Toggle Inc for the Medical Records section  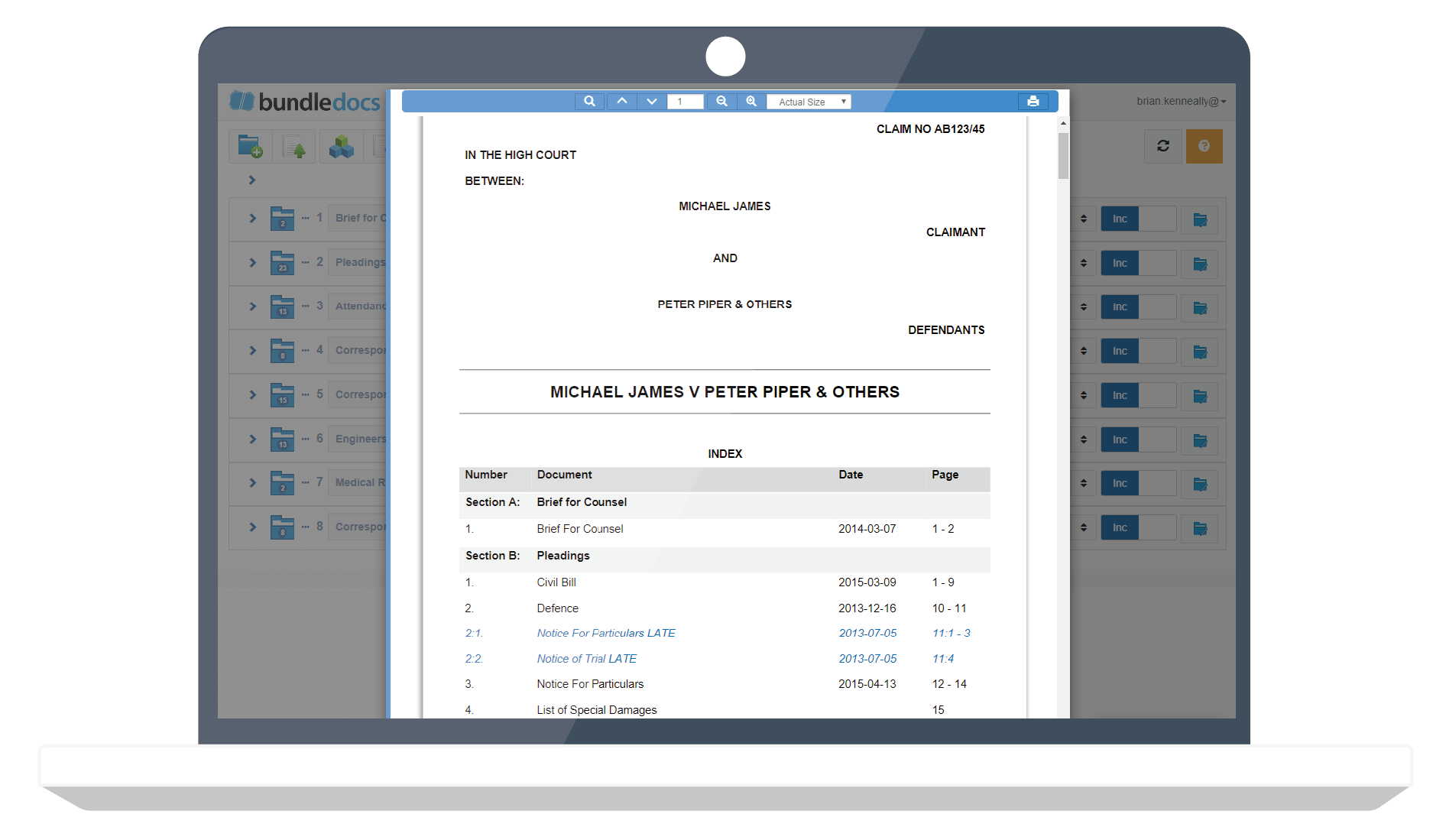point(1119,483)
